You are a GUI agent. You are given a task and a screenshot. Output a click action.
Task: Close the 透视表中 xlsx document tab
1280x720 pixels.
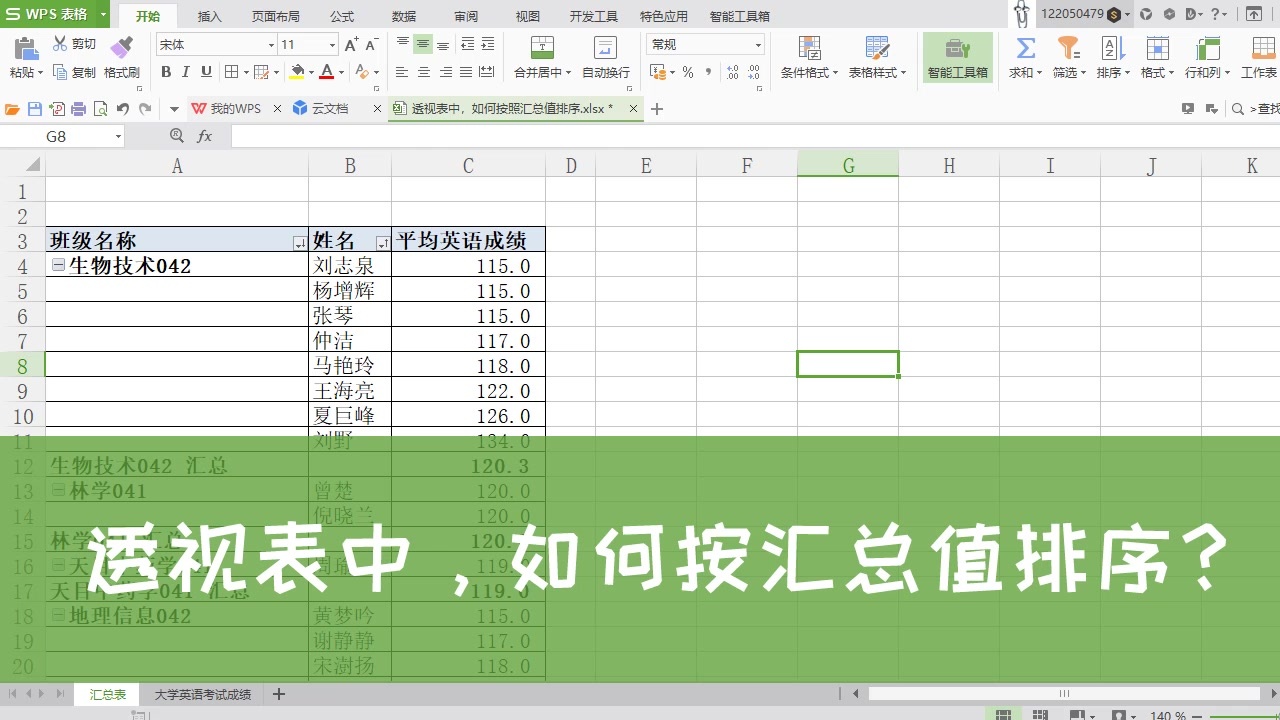(x=633, y=108)
